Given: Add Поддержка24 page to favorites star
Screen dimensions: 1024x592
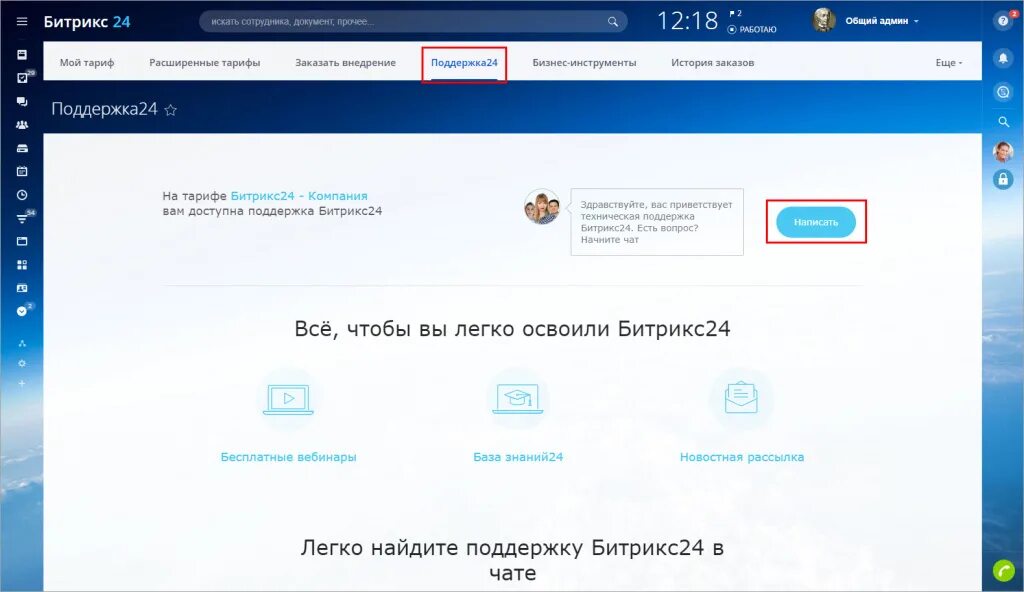Looking at the screenshot, I should tap(170, 110).
